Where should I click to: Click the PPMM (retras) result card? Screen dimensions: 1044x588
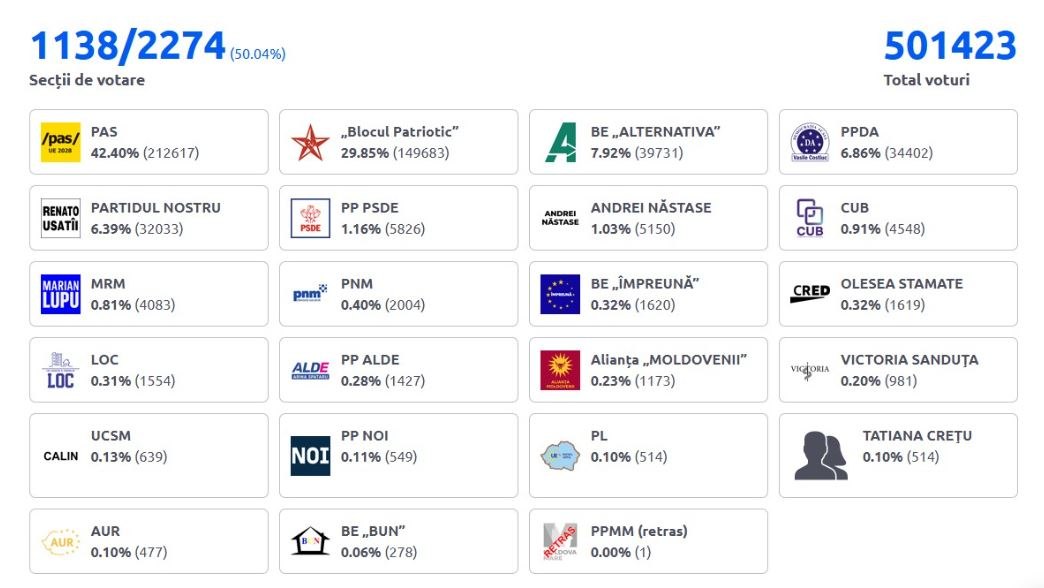tap(648, 541)
